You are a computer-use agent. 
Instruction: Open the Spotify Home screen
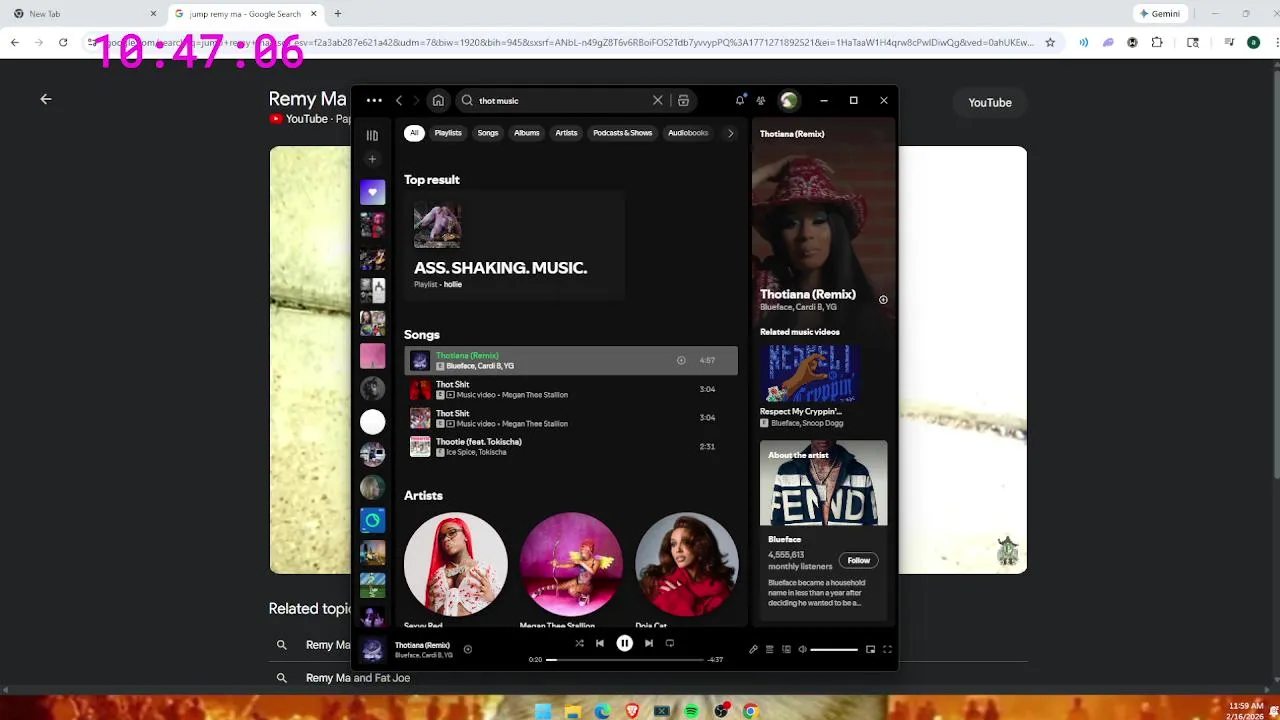click(x=438, y=100)
